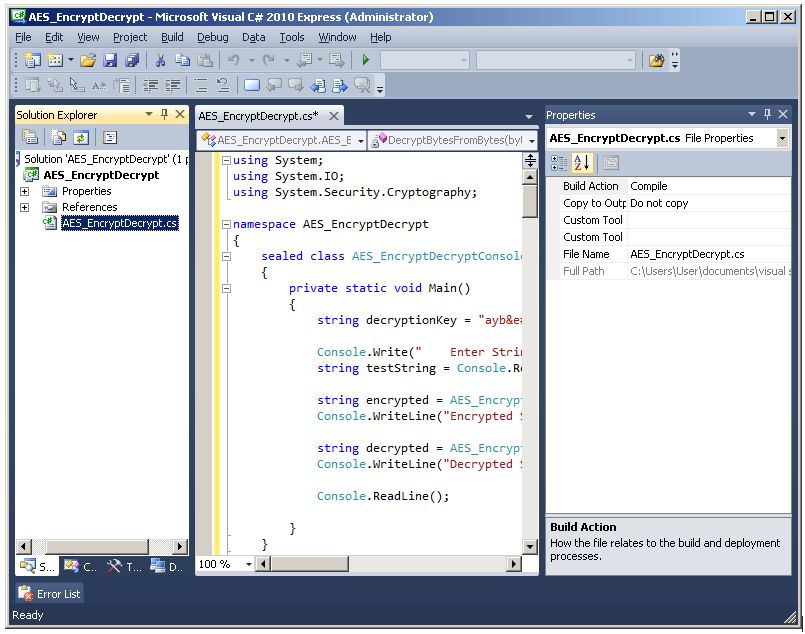Click the Cut scissors icon
Image resolution: width=805 pixels, height=634 pixels.
(160, 61)
